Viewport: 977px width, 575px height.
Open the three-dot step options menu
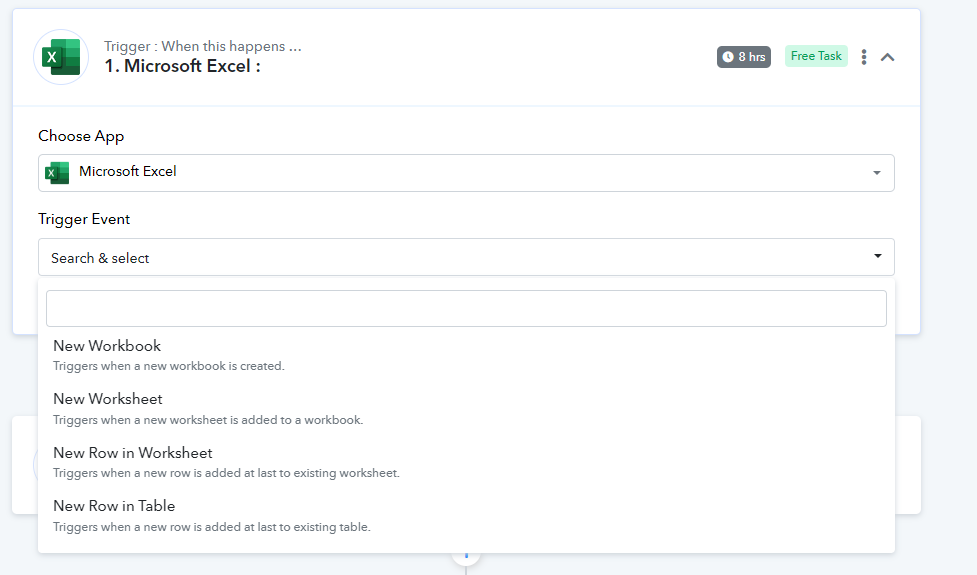click(x=864, y=57)
